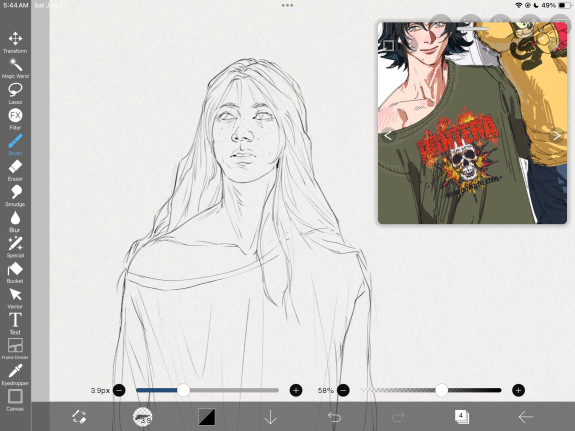Pick the Eraser tool
The image size is (575, 431).
(x=15, y=171)
